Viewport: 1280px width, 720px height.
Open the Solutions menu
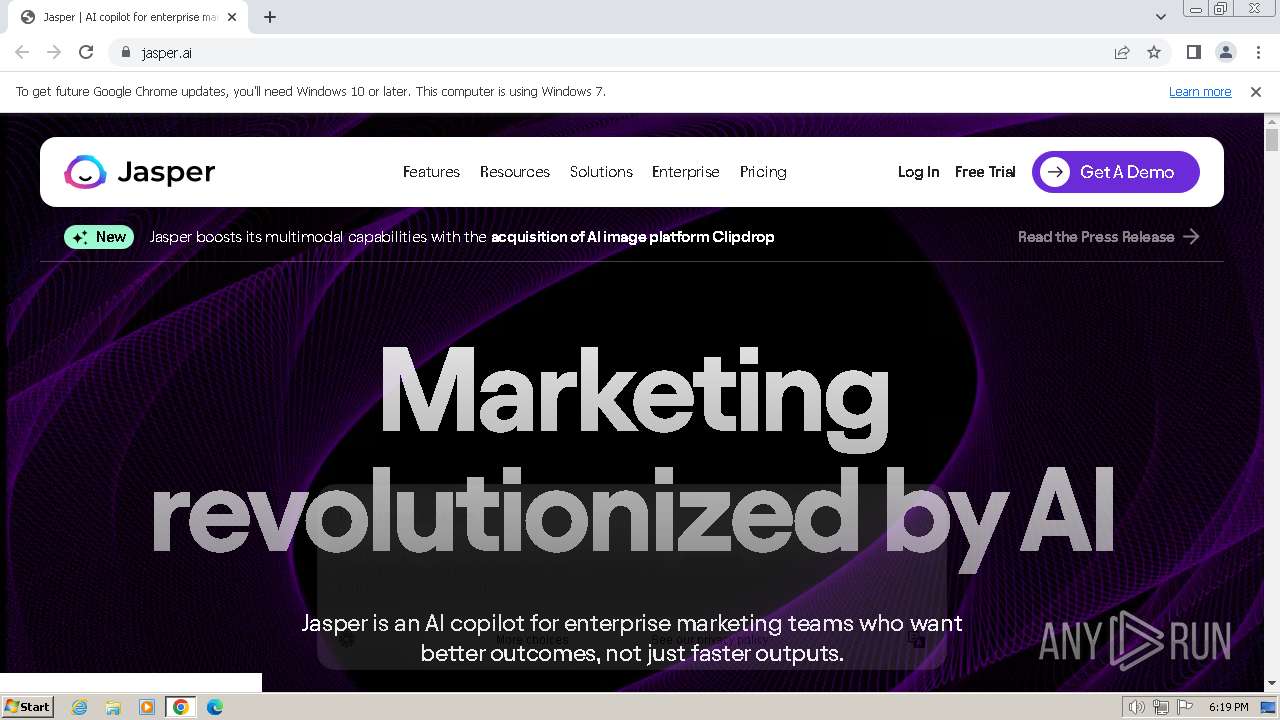pyautogui.click(x=601, y=172)
